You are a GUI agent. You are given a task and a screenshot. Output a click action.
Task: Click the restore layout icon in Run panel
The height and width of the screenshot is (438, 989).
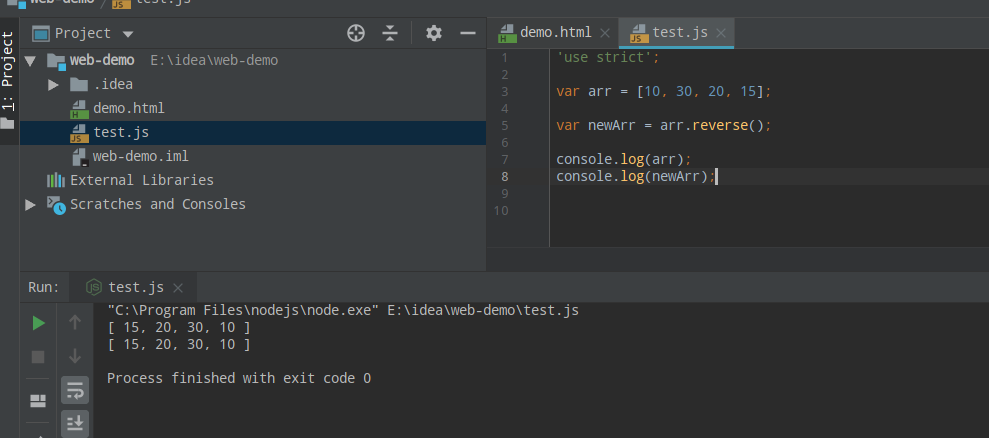(x=38, y=400)
